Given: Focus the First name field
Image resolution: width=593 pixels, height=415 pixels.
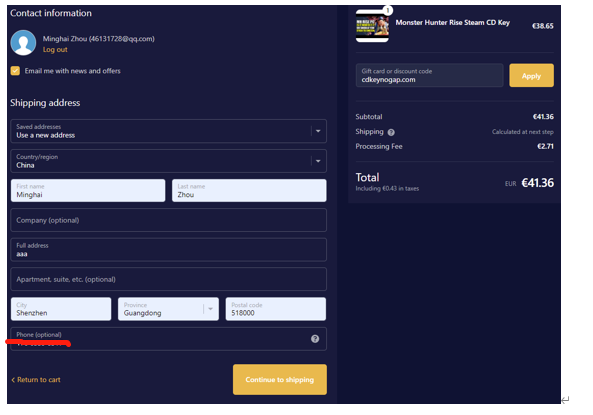Looking at the screenshot, I should tap(88, 191).
